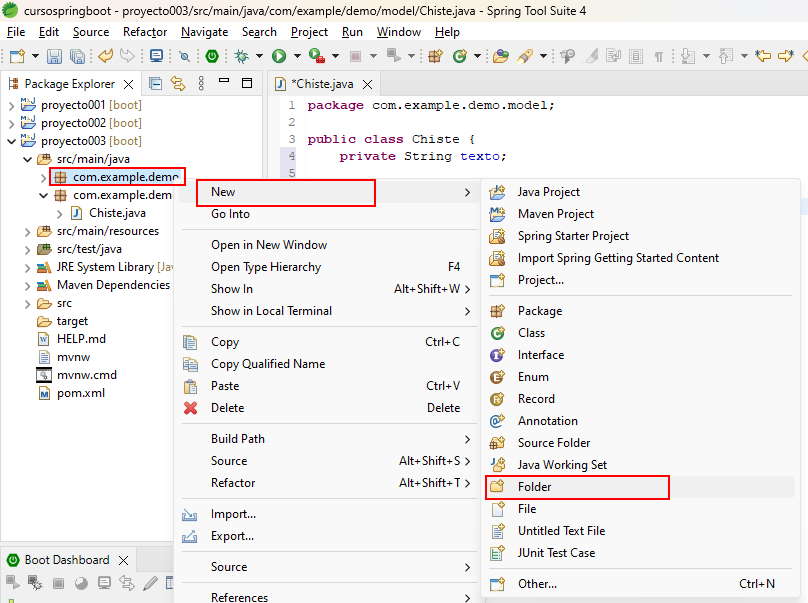
Task: Open the File menu
Action: pyautogui.click(x=16, y=32)
